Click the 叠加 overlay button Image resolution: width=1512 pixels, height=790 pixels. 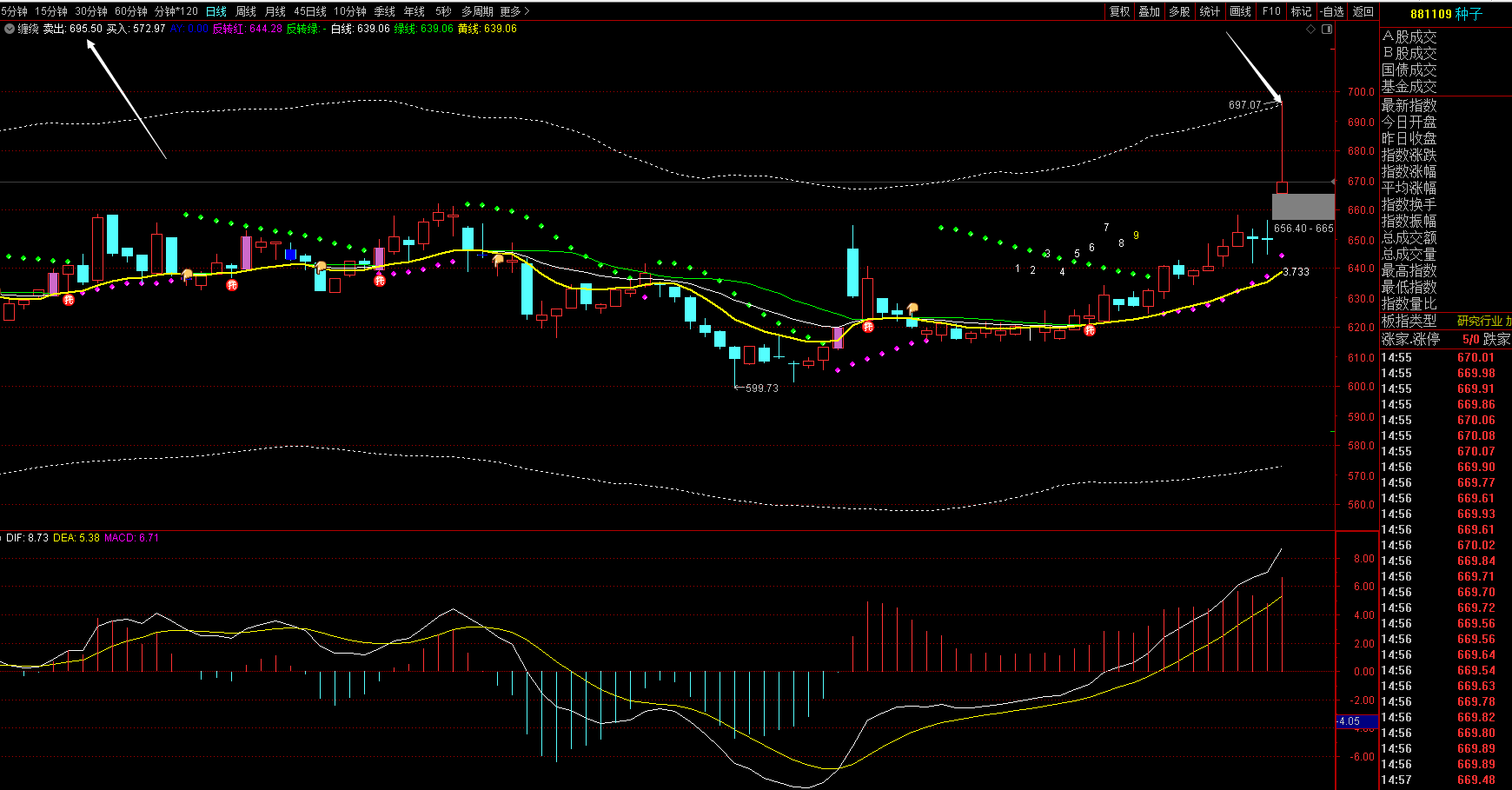point(1149,11)
